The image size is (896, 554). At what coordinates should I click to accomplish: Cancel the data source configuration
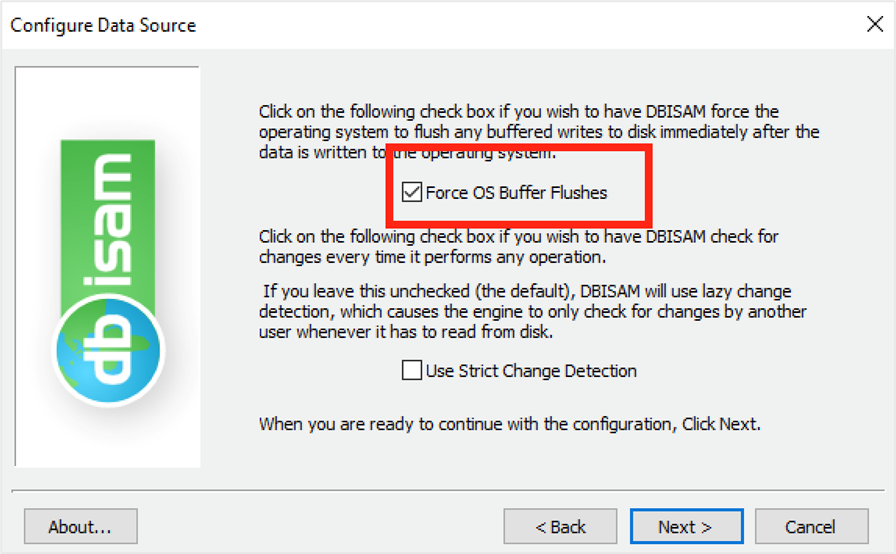(x=810, y=527)
